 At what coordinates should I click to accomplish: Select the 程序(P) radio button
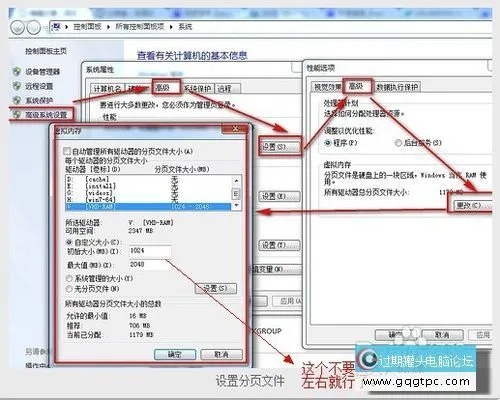pos(328,143)
